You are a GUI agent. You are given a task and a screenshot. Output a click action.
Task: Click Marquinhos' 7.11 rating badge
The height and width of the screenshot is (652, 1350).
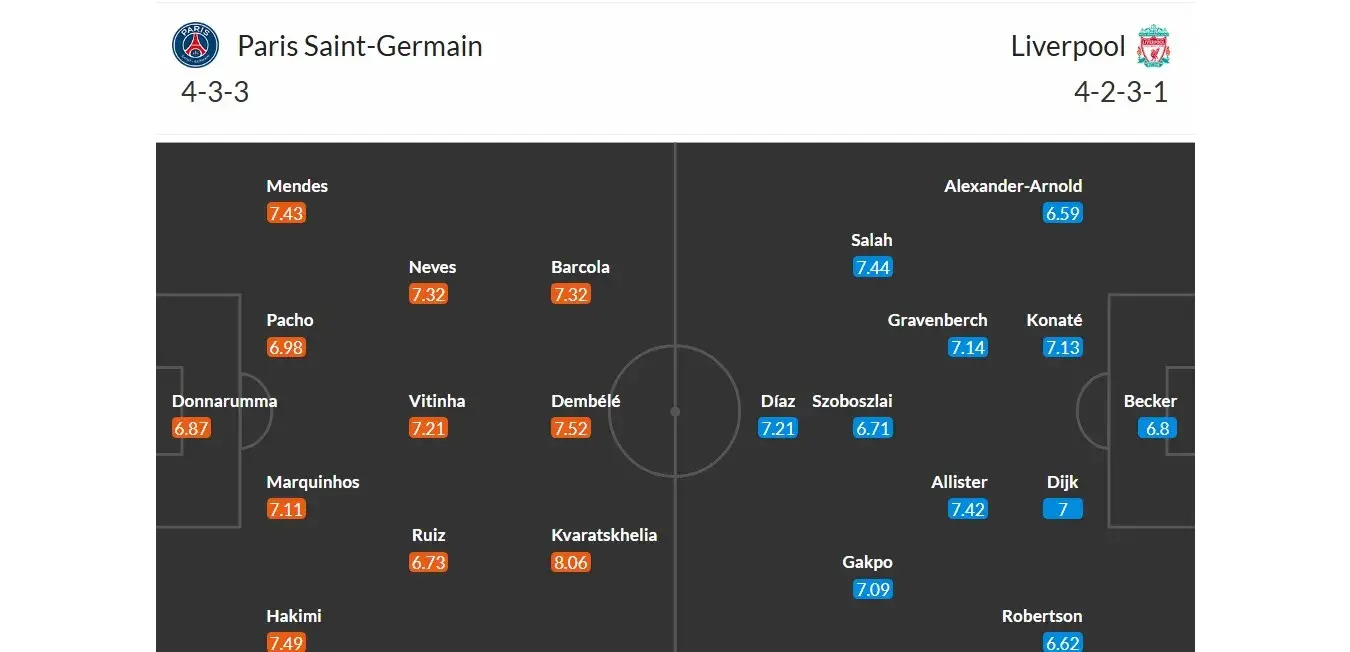coord(286,509)
